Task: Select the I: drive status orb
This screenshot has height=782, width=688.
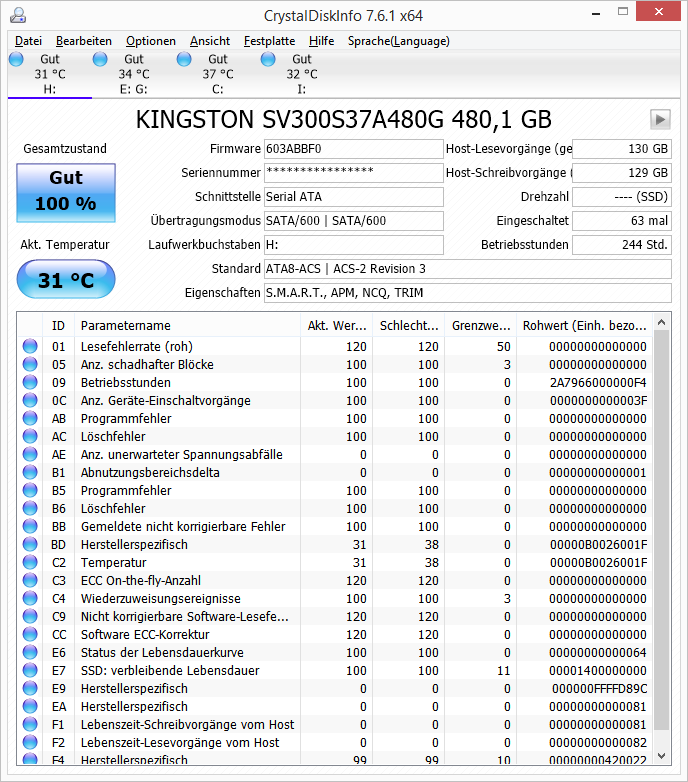Action: pyautogui.click(x=268, y=59)
